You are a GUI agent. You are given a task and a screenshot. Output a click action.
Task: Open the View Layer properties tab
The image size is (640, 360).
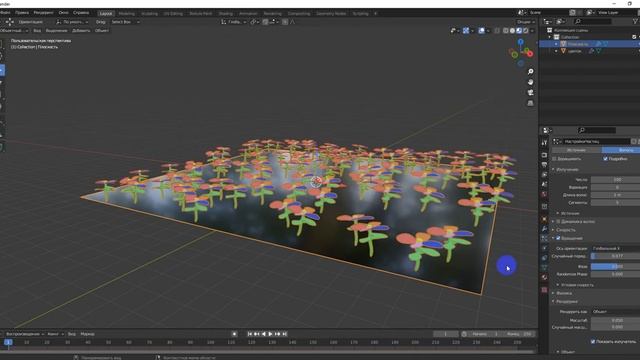tap(544, 175)
